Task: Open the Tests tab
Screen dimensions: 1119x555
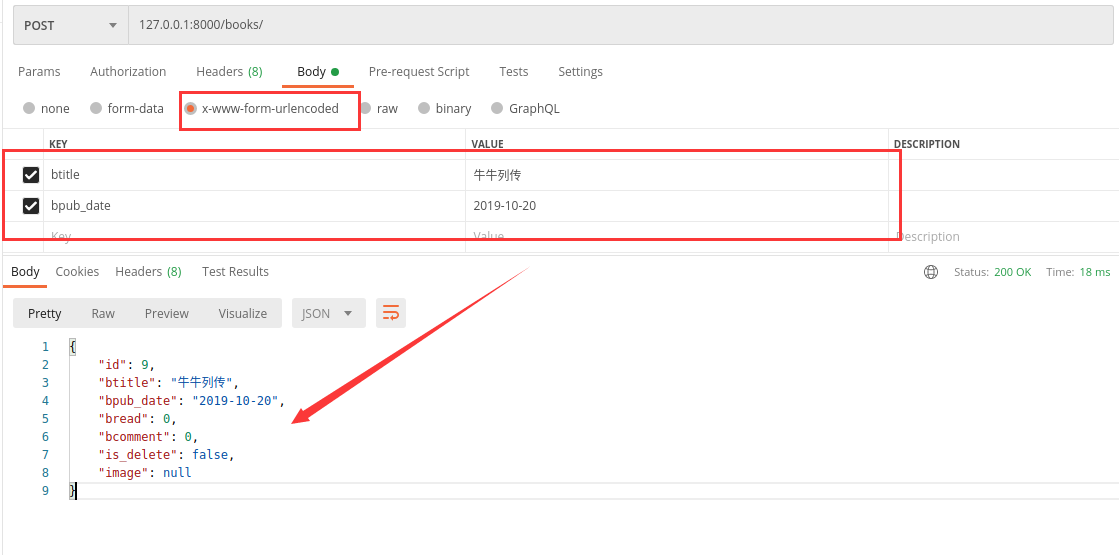Action: point(514,71)
